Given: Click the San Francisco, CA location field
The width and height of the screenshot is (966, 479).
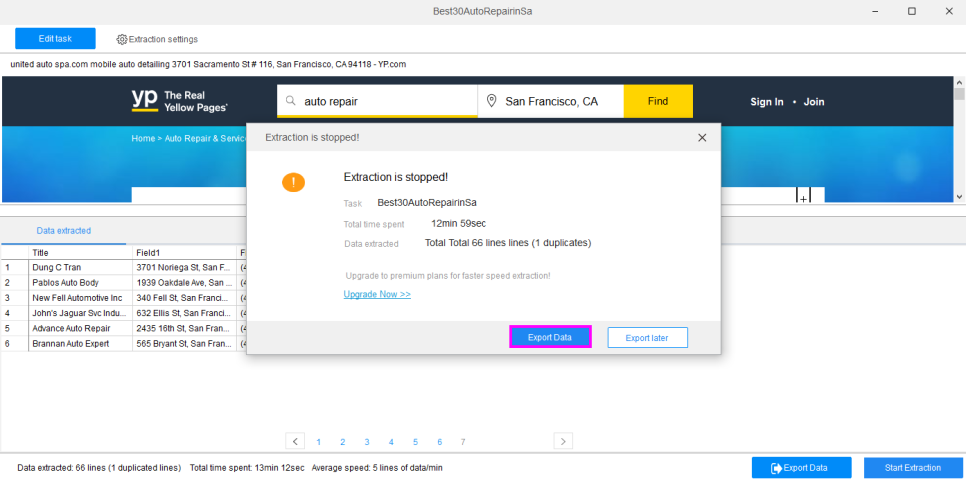Looking at the screenshot, I should coord(551,101).
